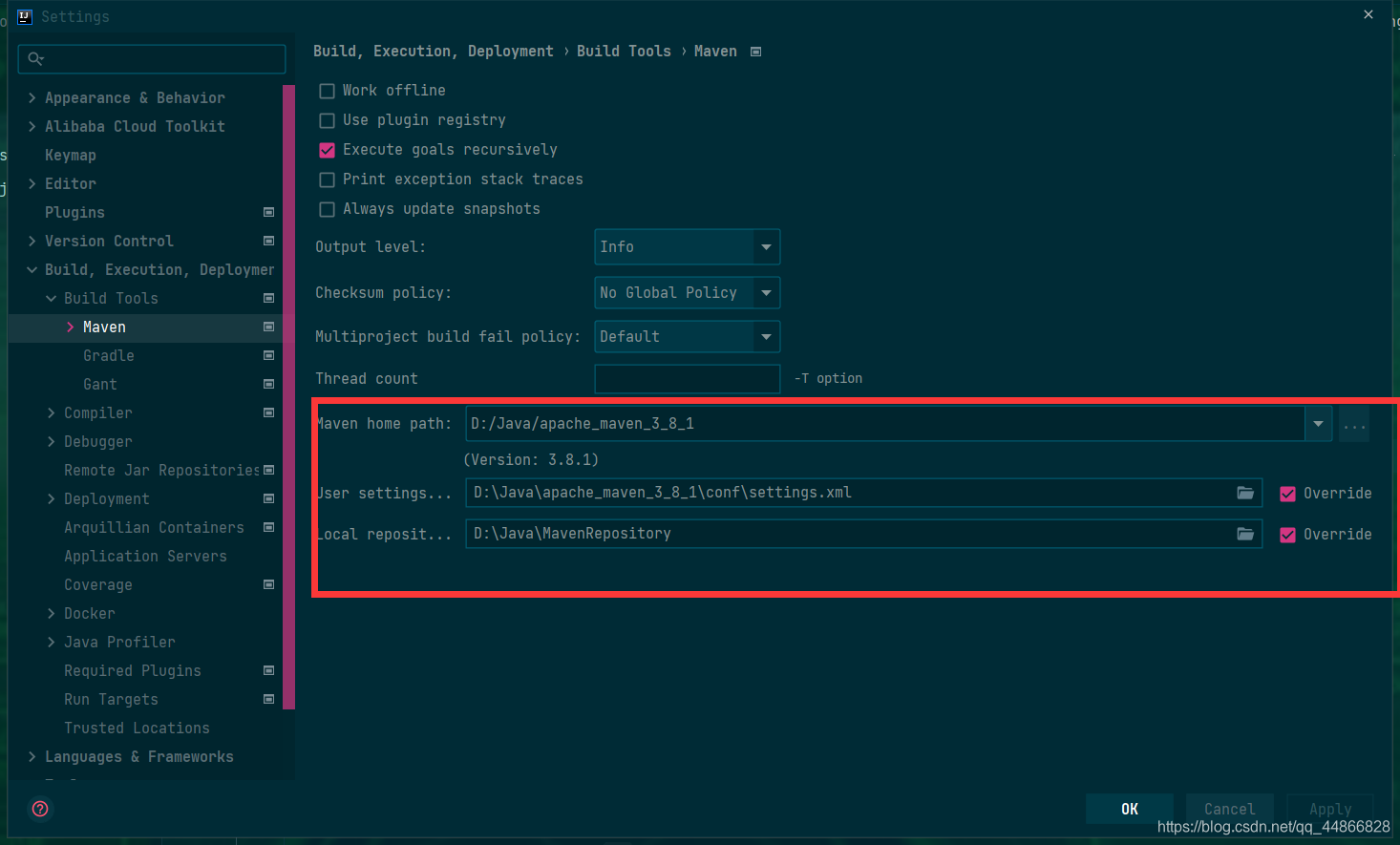
Task: Click project icon beside Required Plugins
Action: click(268, 670)
